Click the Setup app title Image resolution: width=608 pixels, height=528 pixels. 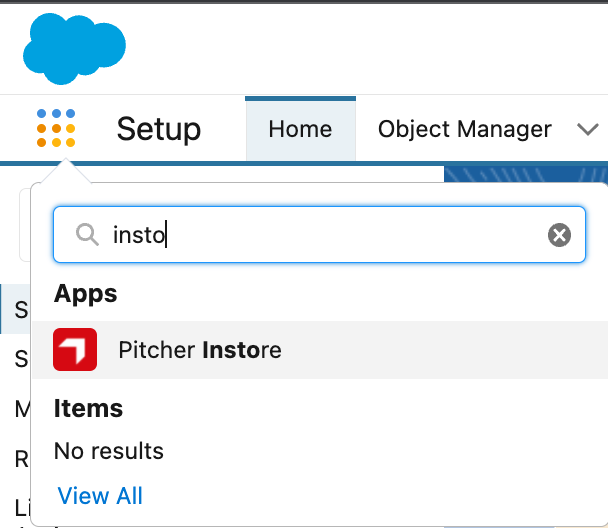click(x=158, y=129)
